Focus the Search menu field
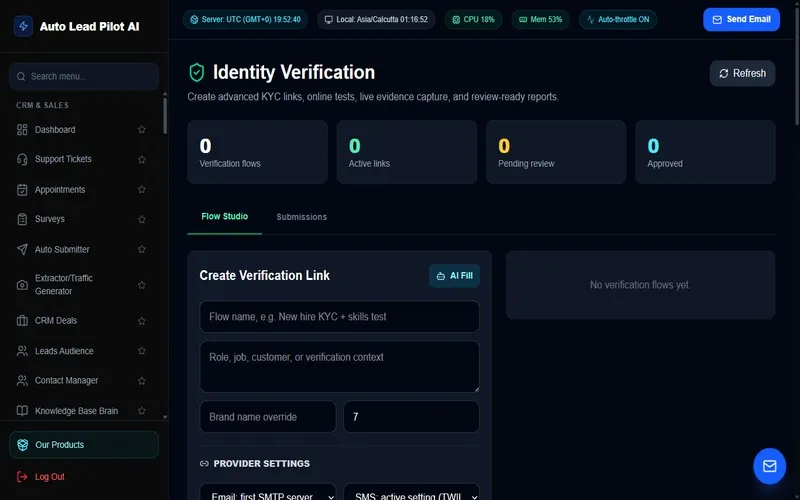800x500 pixels. pos(84,77)
